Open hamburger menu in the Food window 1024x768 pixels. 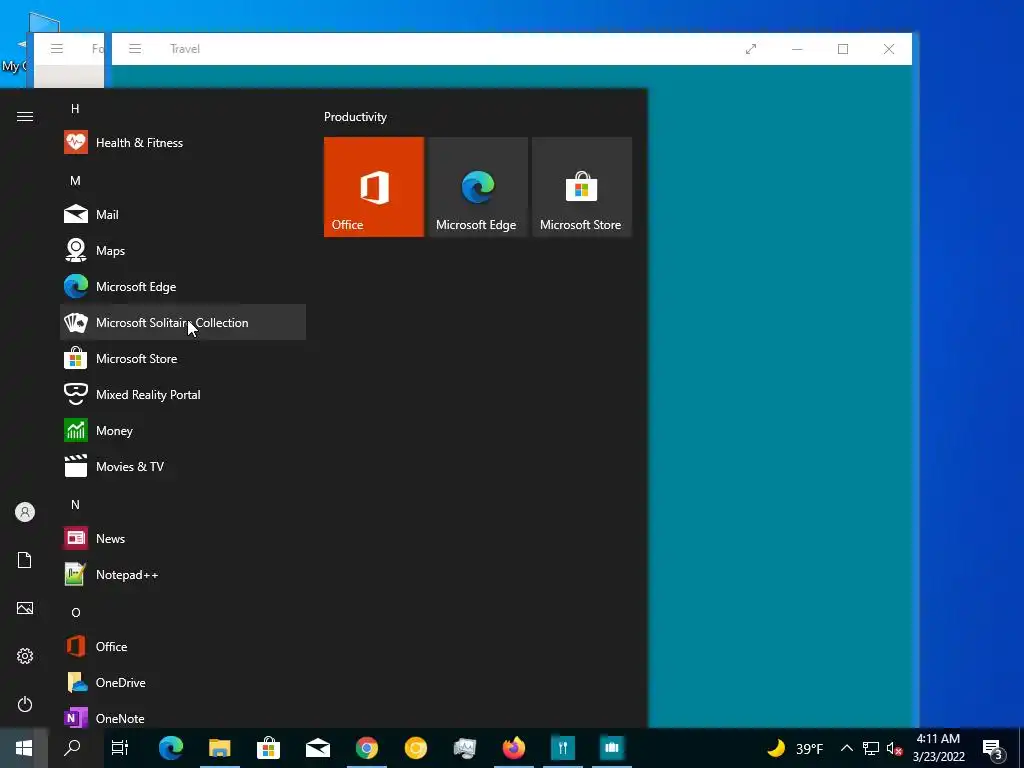57,49
